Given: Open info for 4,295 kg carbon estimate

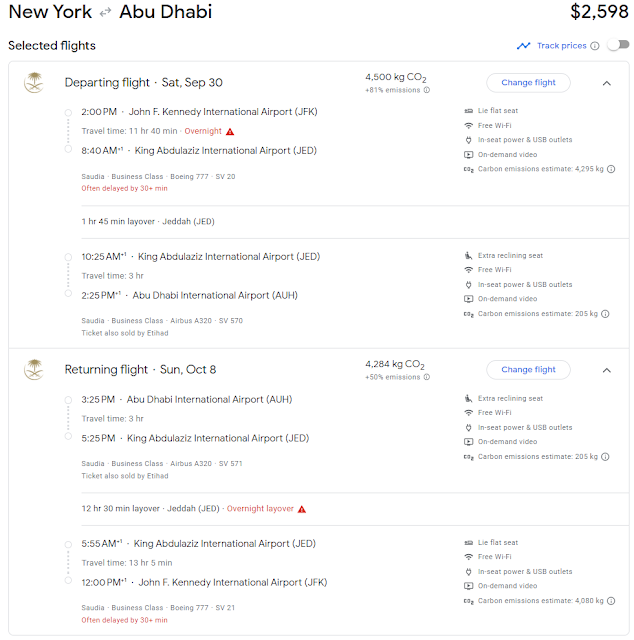Looking at the screenshot, I should [x=611, y=169].
